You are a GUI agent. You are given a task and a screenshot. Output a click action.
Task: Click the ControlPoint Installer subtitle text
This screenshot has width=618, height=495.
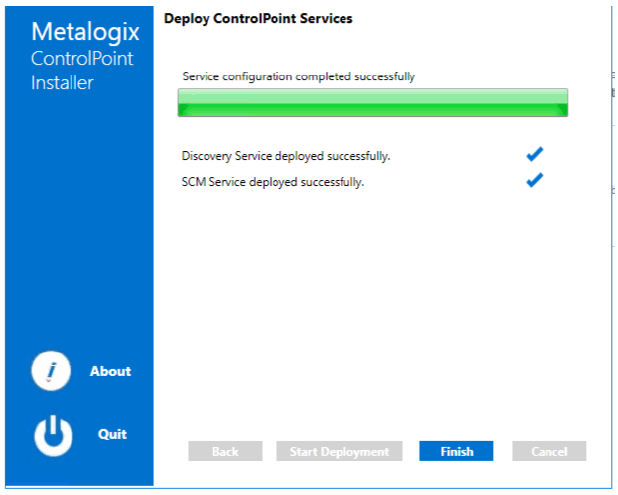pos(82,71)
